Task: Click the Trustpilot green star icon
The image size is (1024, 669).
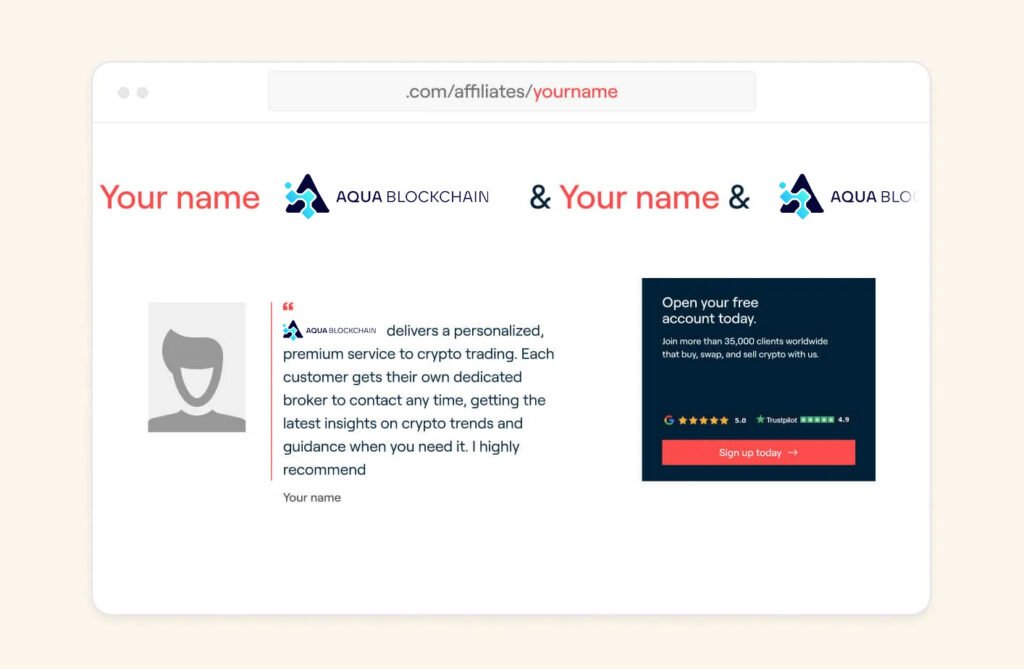Action: tap(761, 420)
